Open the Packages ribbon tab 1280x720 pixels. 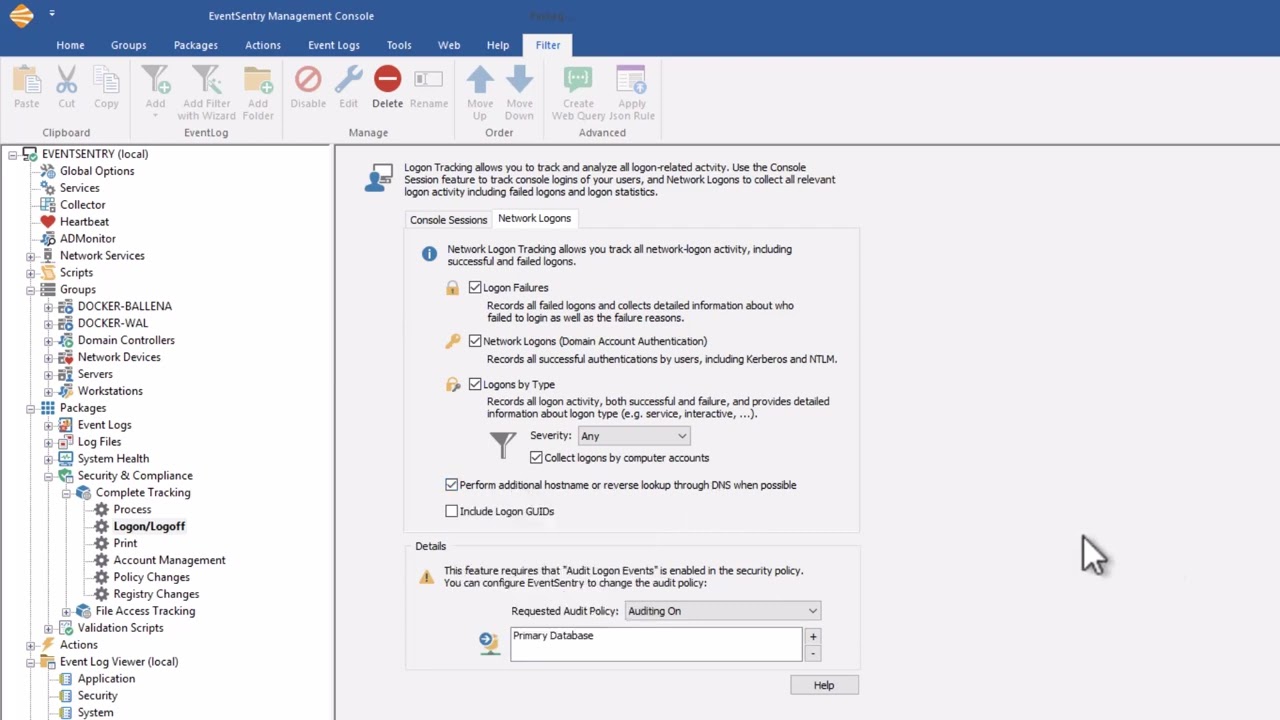(195, 45)
